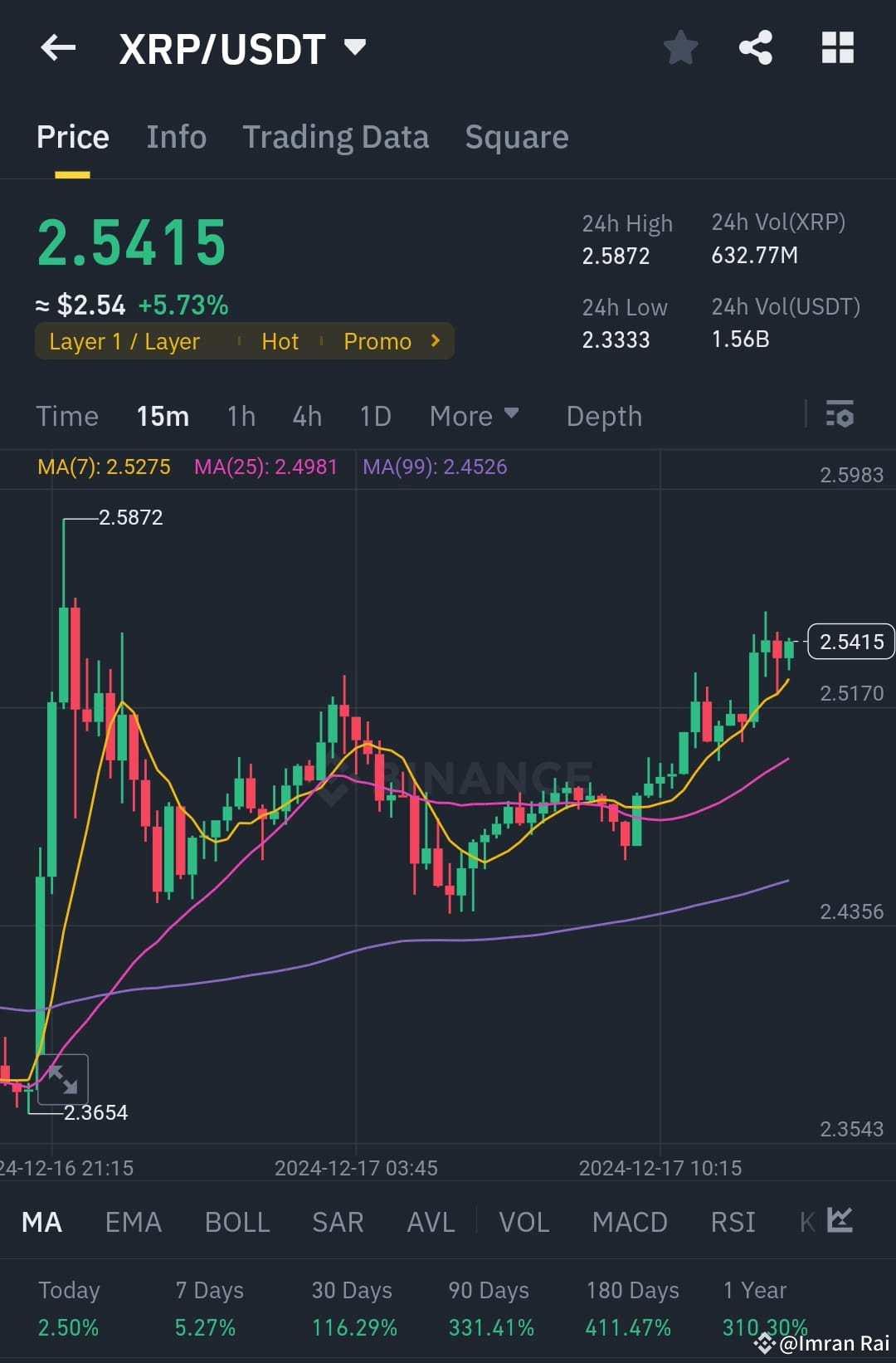Open the share icon
896x1363 pixels.
[x=756, y=47]
